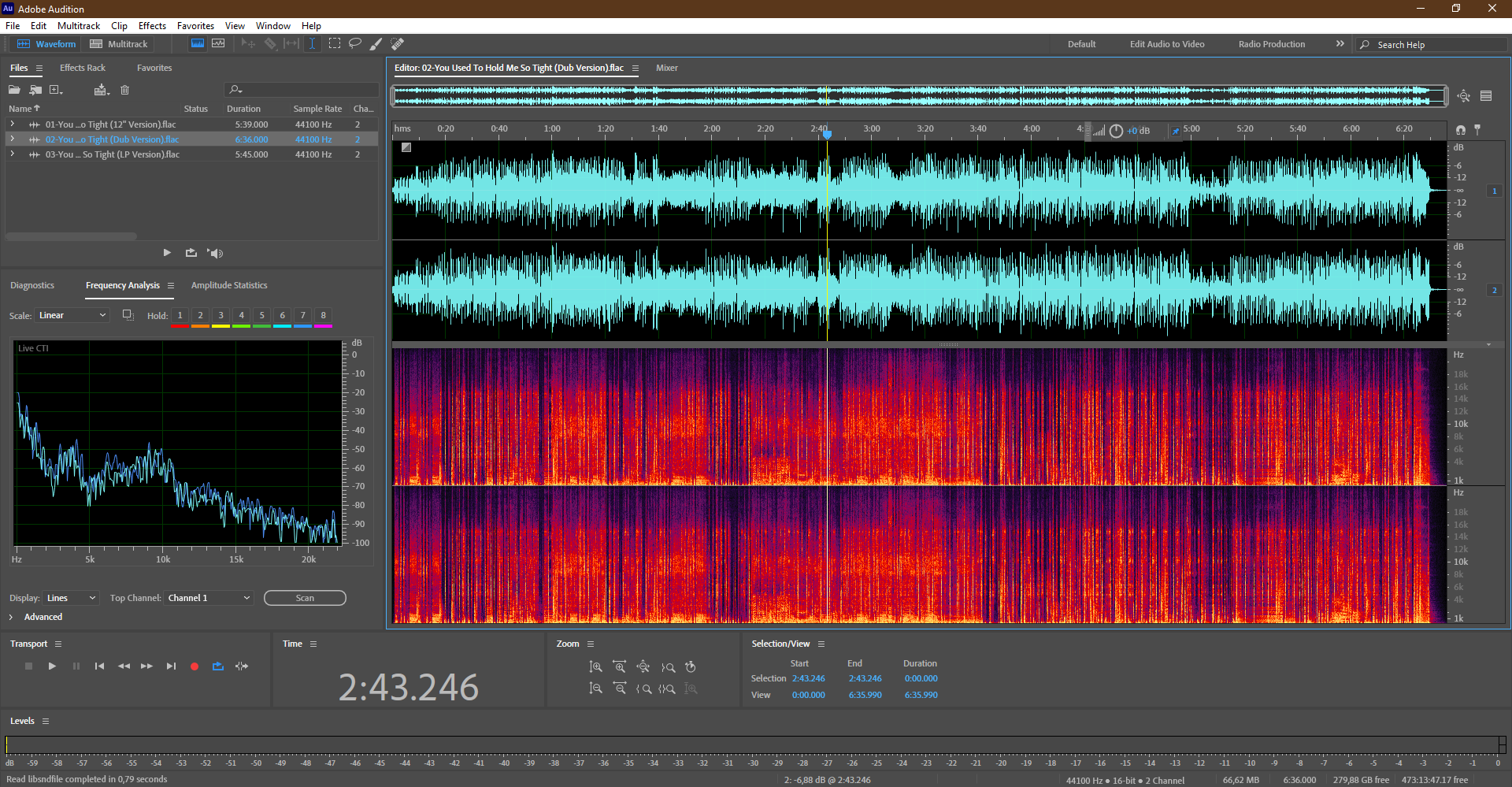Image resolution: width=1512 pixels, height=787 pixels.
Task: Switch to Multitrack view
Action: tap(119, 44)
